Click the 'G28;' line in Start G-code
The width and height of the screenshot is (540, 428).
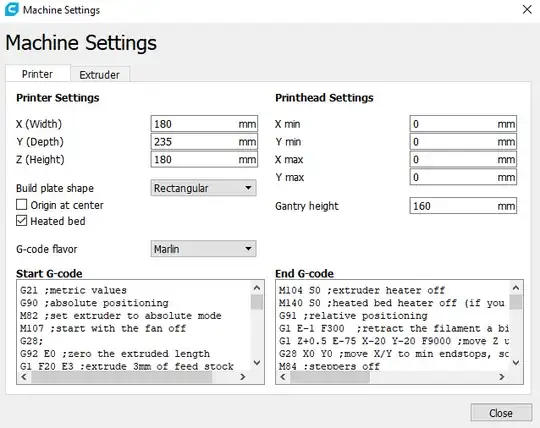pos(32,341)
